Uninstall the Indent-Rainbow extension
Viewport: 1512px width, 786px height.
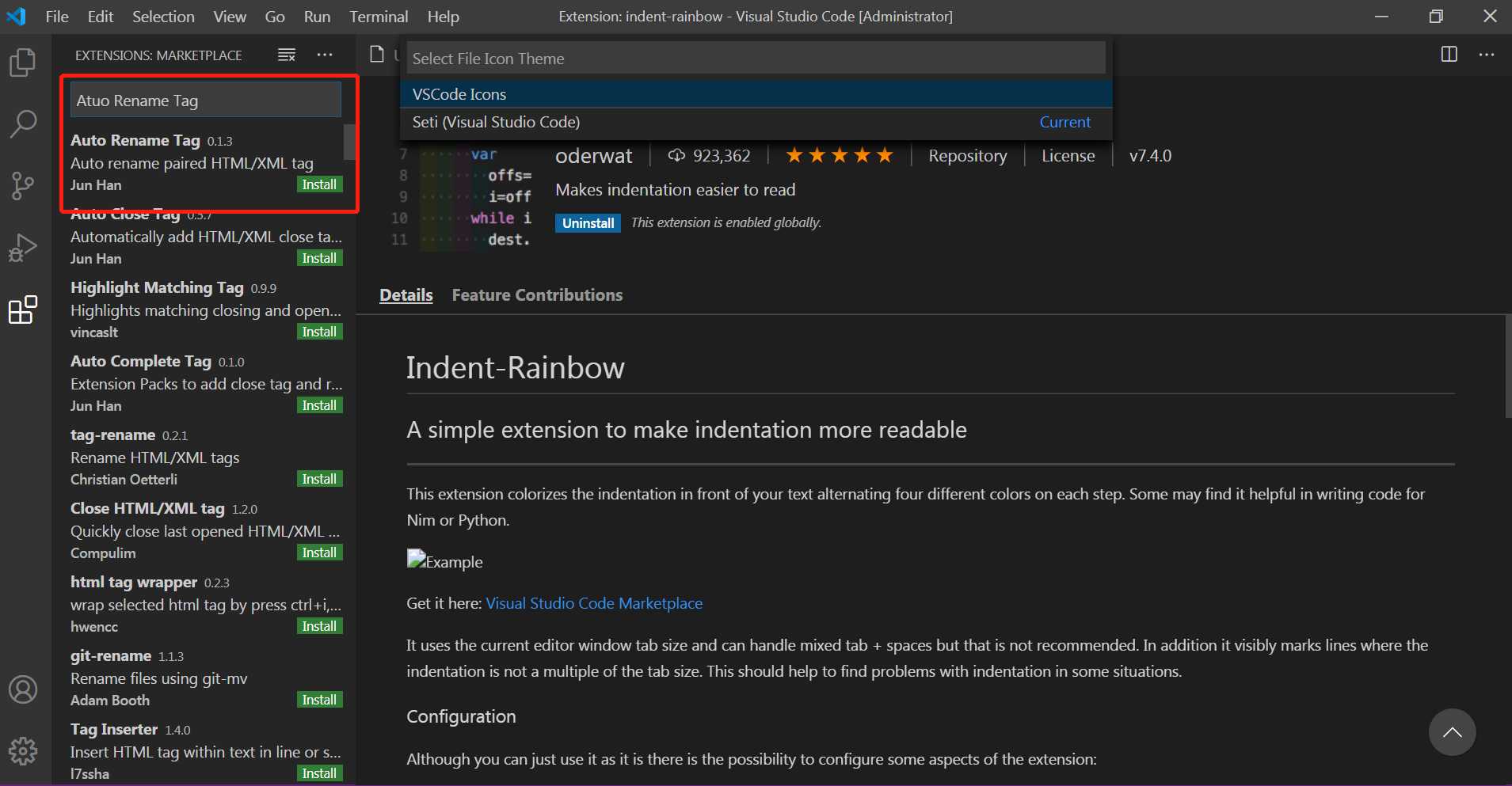coord(588,223)
